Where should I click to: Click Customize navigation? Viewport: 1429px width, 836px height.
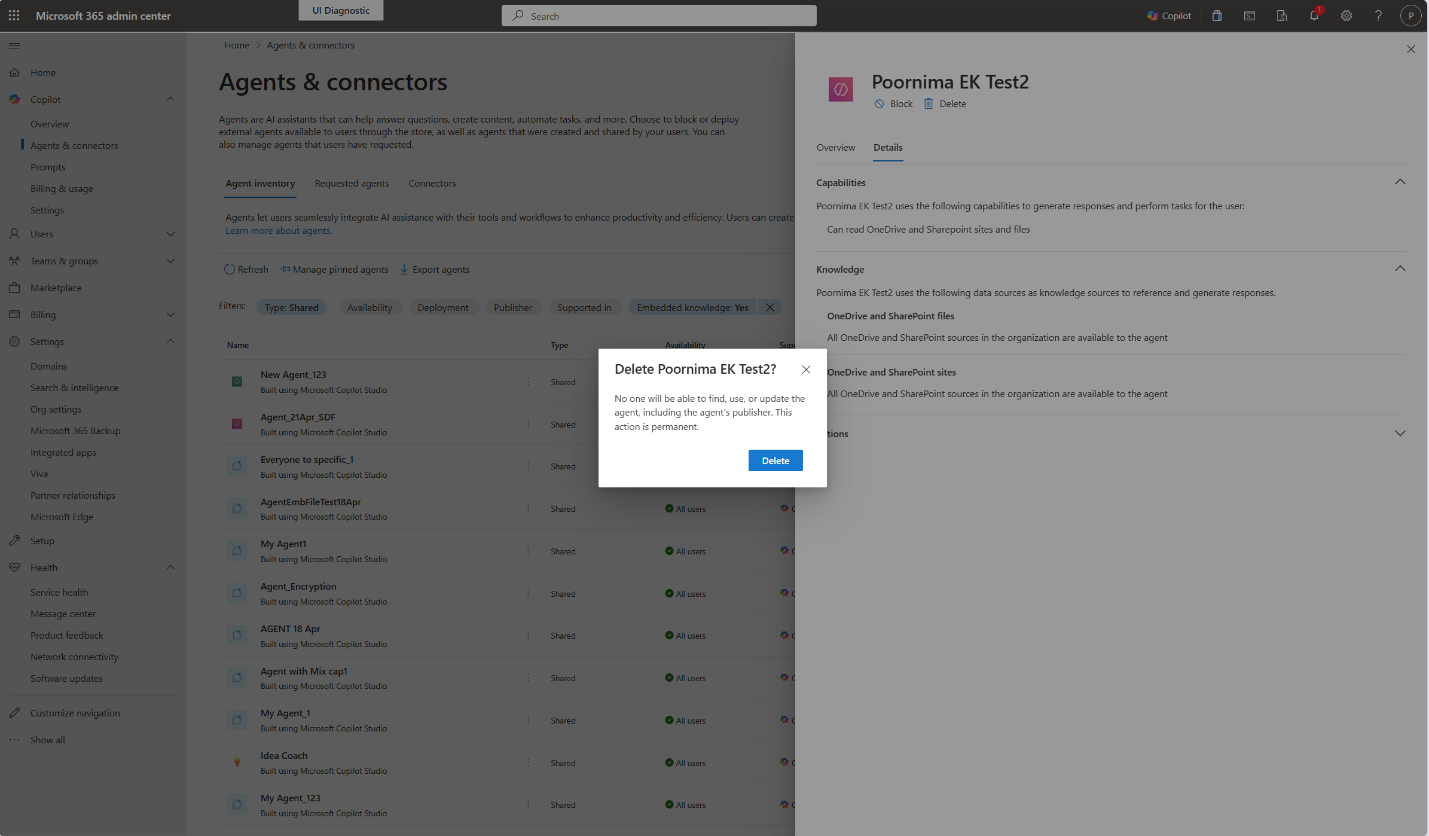click(75, 713)
